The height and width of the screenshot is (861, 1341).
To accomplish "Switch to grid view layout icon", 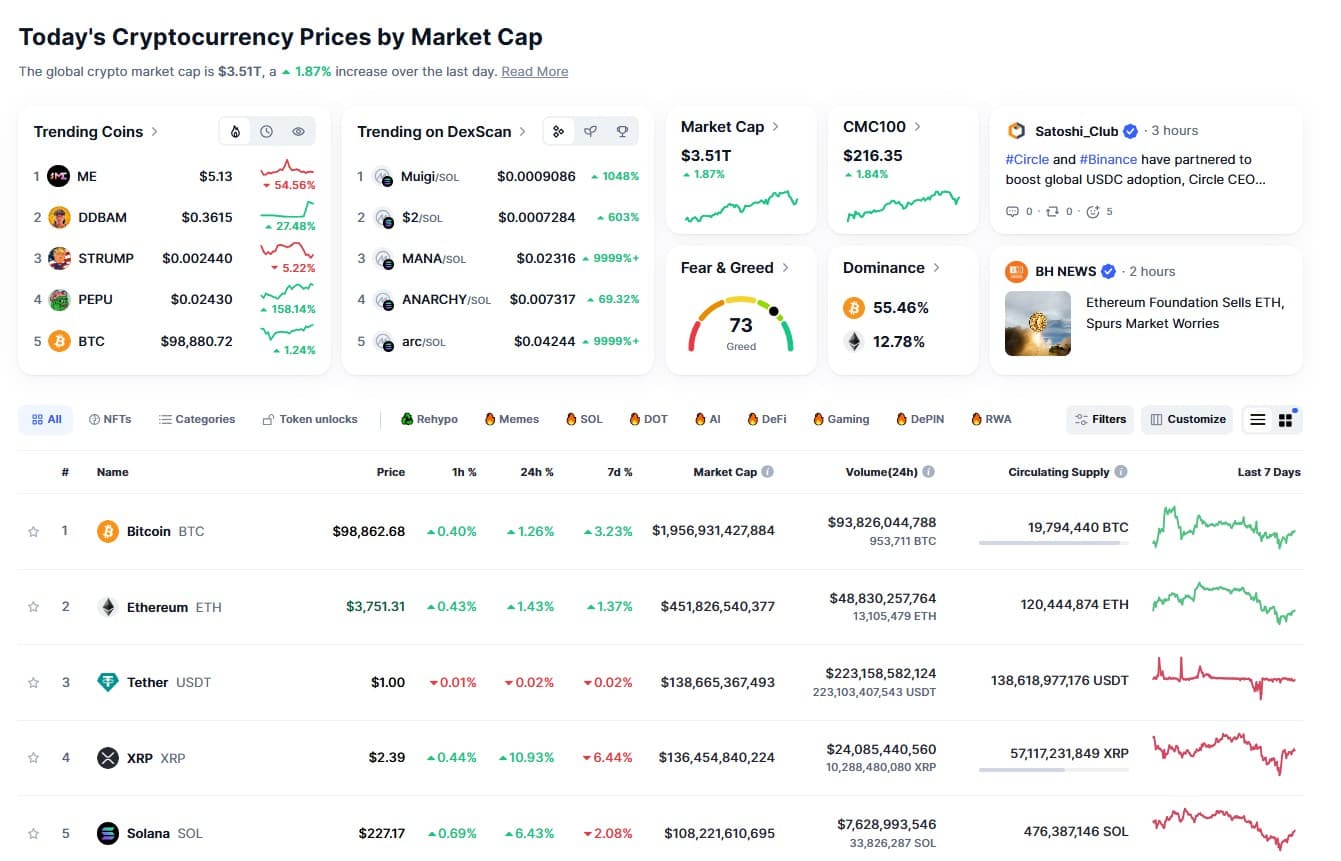I will click(x=1285, y=420).
